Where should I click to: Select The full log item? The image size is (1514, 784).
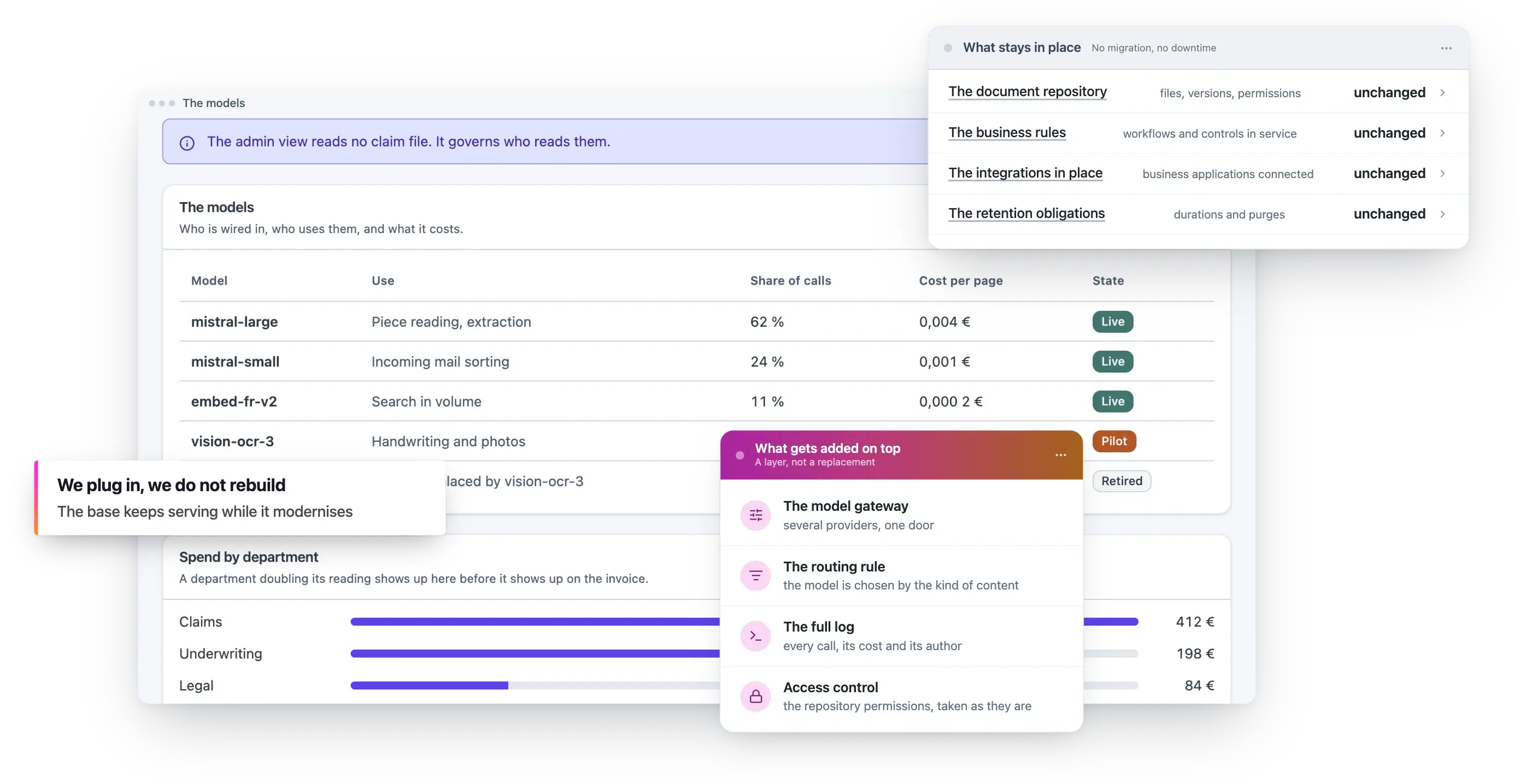901,636
